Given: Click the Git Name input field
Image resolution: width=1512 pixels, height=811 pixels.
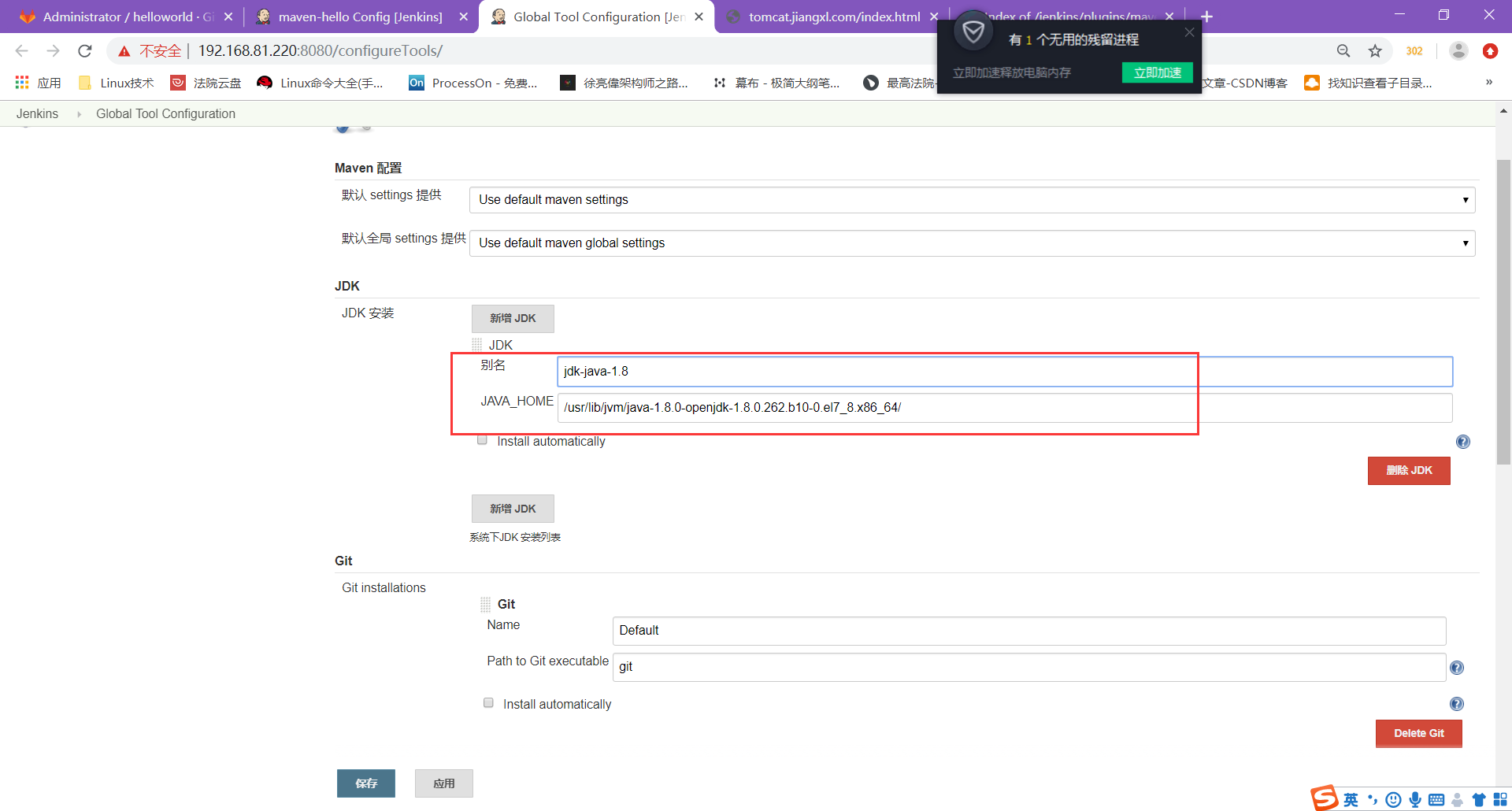Looking at the screenshot, I should point(1029,631).
